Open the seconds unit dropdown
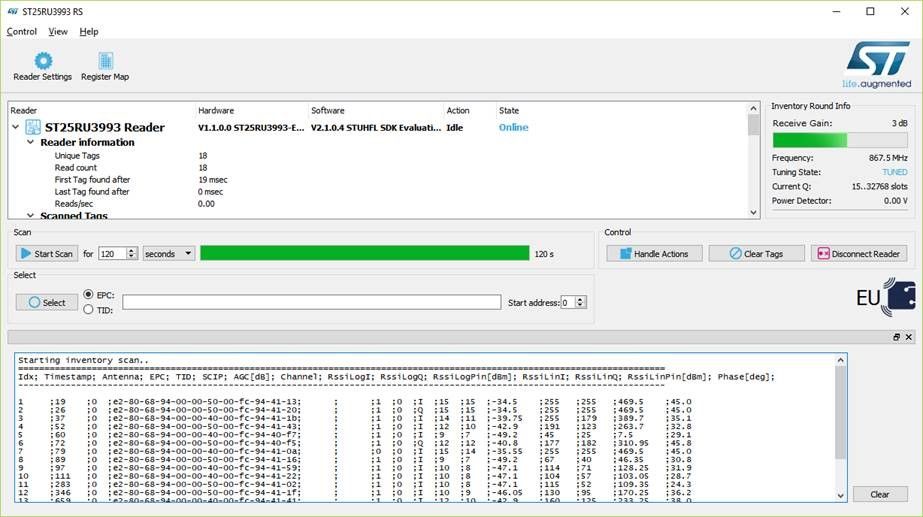This screenshot has width=923, height=517. [x=169, y=254]
